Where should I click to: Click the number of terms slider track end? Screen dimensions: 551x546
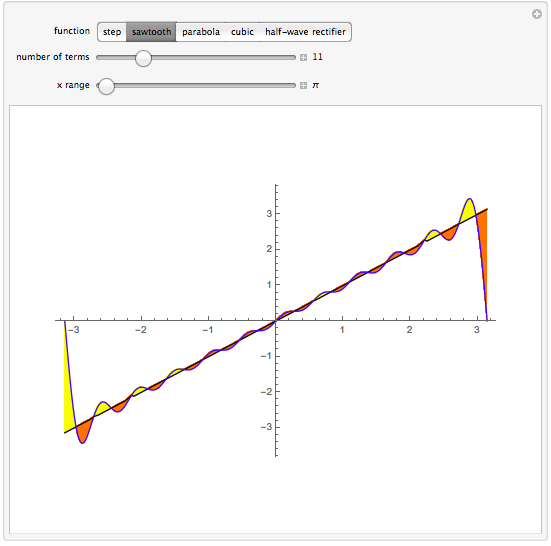tap(293, 57)
